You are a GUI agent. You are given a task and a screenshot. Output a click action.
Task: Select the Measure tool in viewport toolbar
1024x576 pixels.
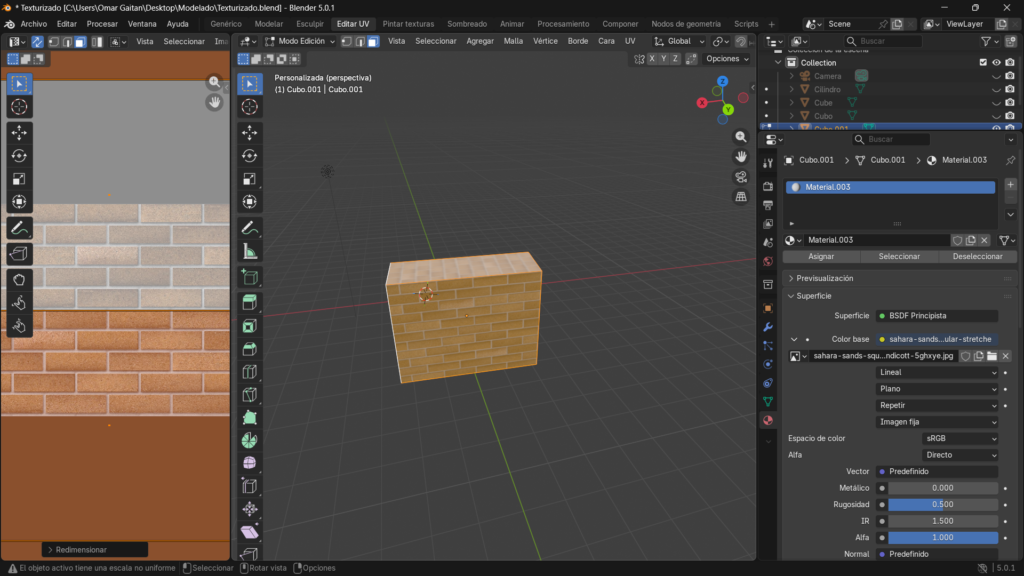tap(249, 251)
